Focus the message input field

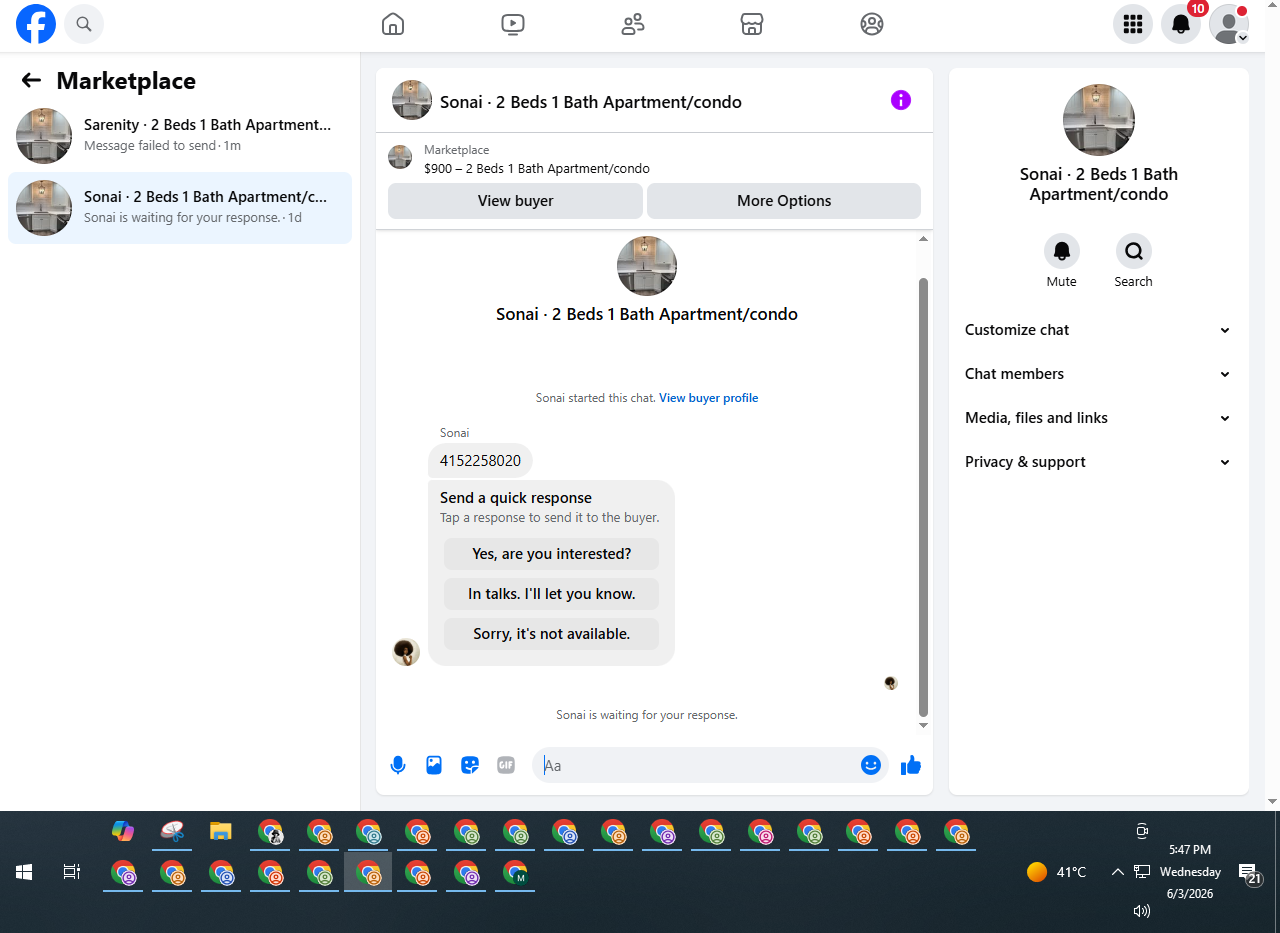696,766
